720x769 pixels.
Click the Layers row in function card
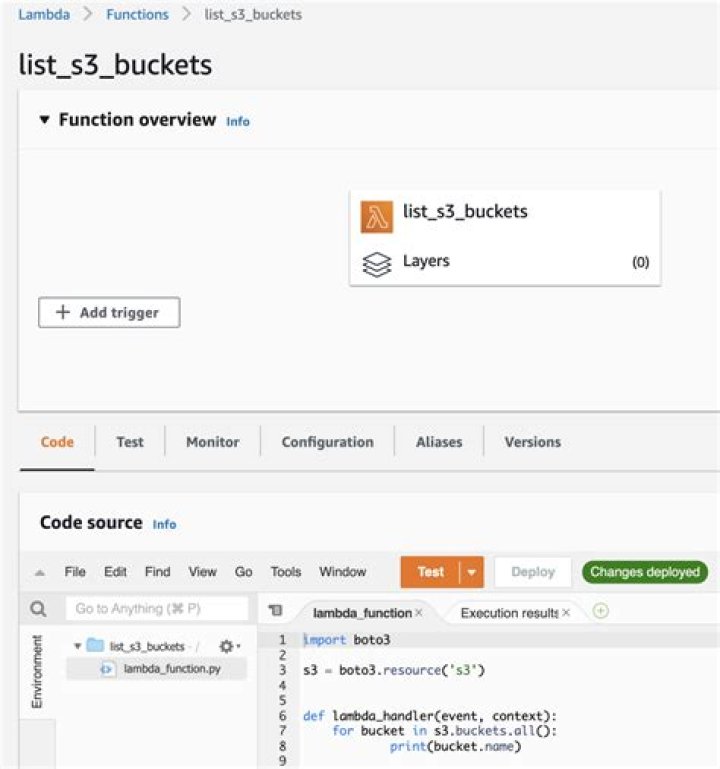point(505,262)
